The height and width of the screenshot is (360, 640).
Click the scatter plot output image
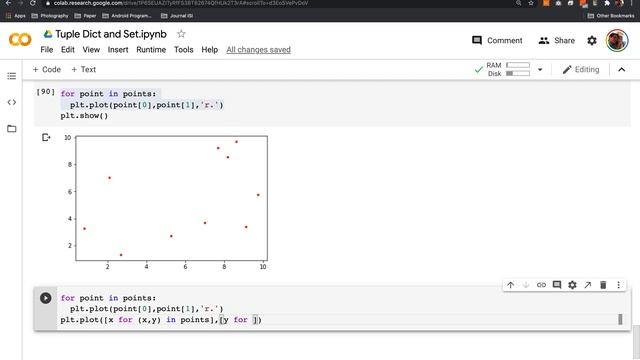tap(166, 202)
